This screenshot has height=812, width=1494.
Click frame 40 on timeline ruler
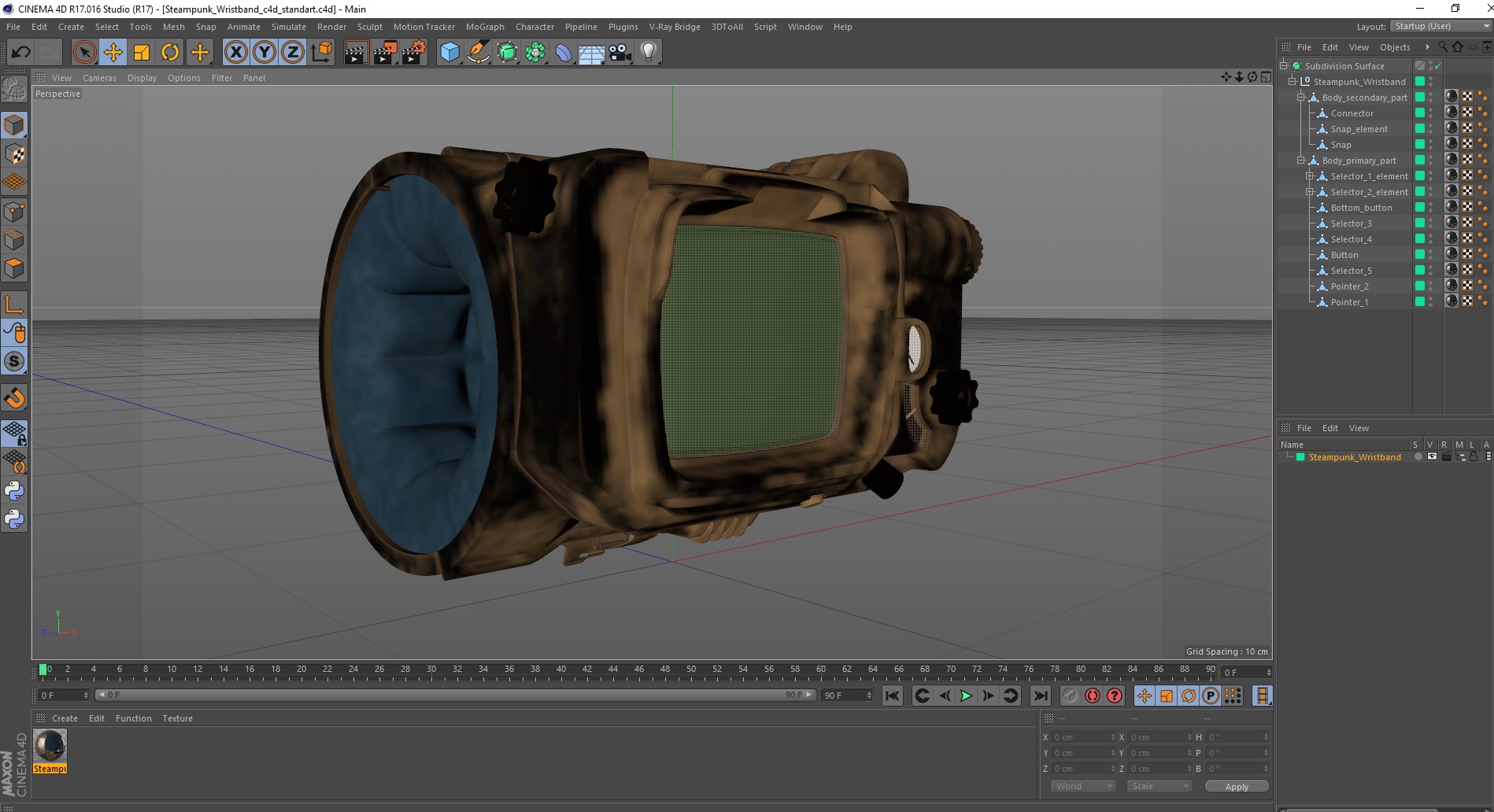pos(560,670)
